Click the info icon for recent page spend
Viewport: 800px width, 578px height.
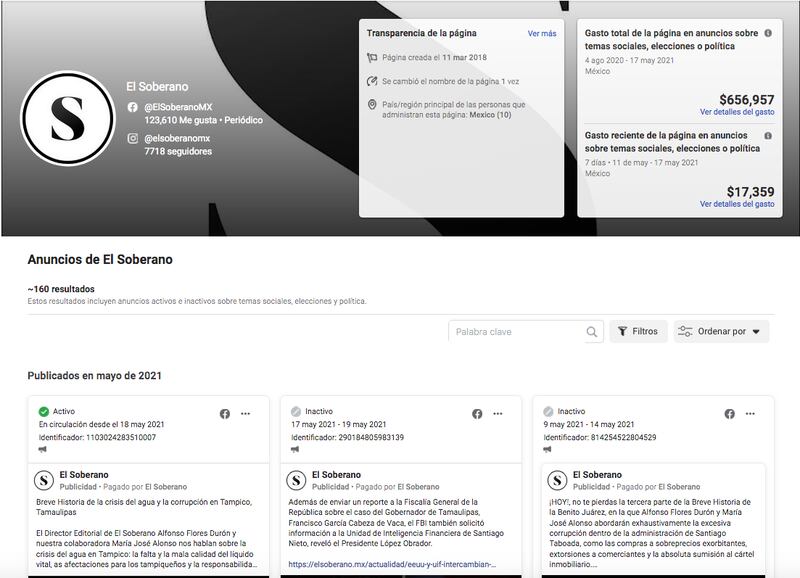[768, 136]
